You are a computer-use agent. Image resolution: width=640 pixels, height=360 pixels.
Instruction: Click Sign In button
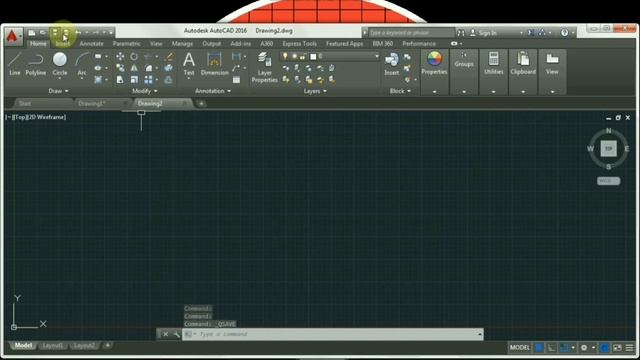click(484, 33)
